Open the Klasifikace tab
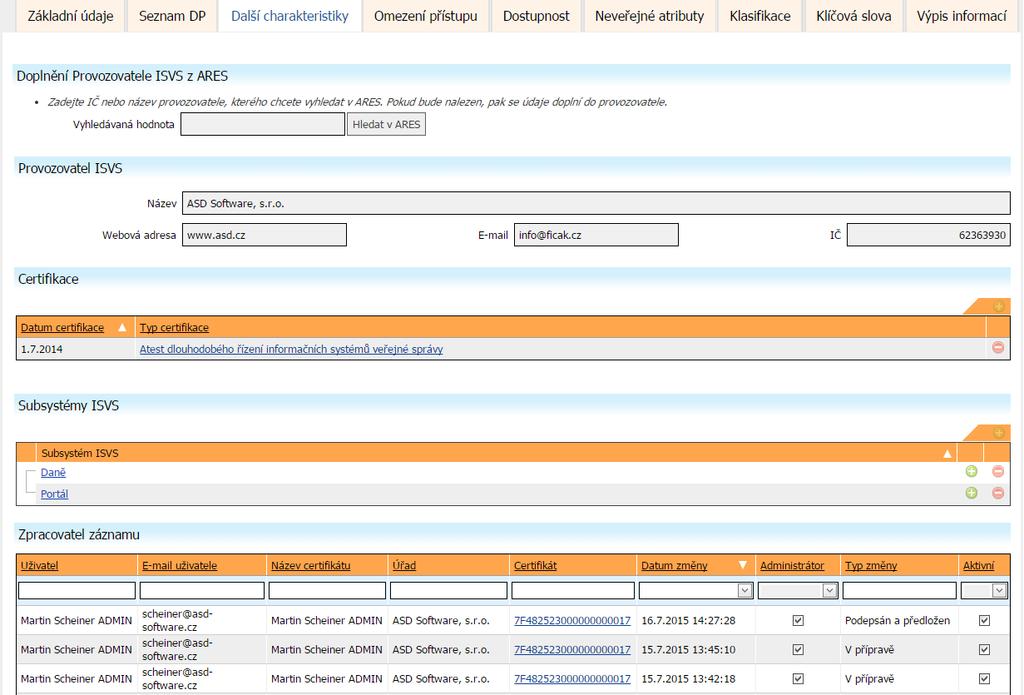Viewport: 1024px width, 695px height. click(x=760, y=16)
